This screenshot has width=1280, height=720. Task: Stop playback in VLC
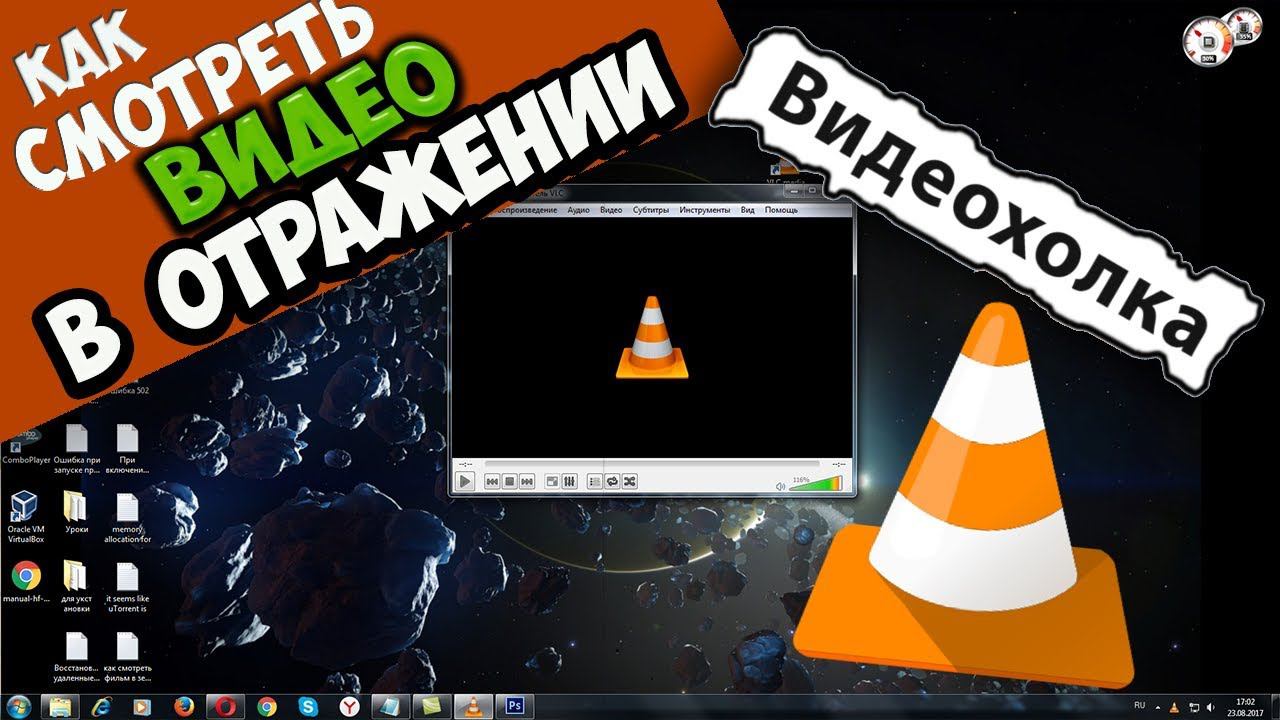(x=509, y=482)
